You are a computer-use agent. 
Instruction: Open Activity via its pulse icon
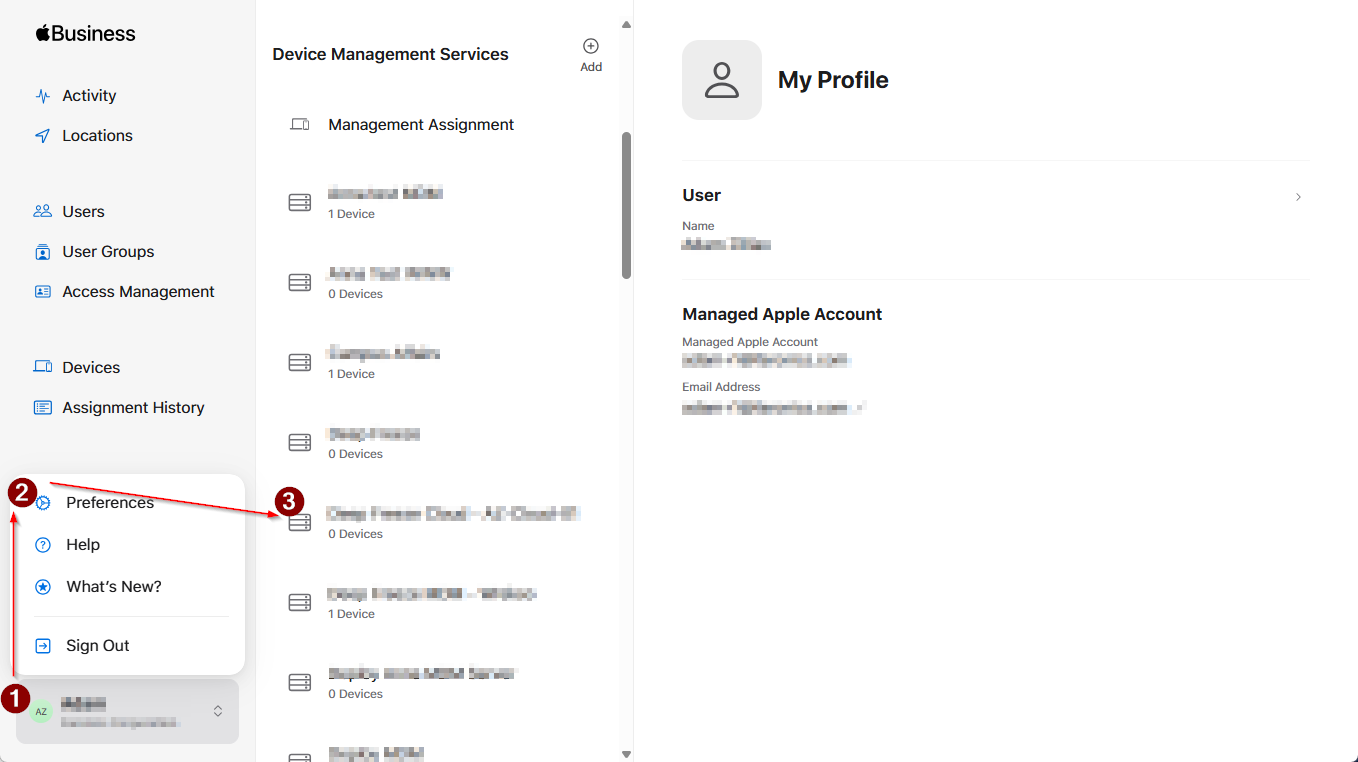(x=42, y=96)
